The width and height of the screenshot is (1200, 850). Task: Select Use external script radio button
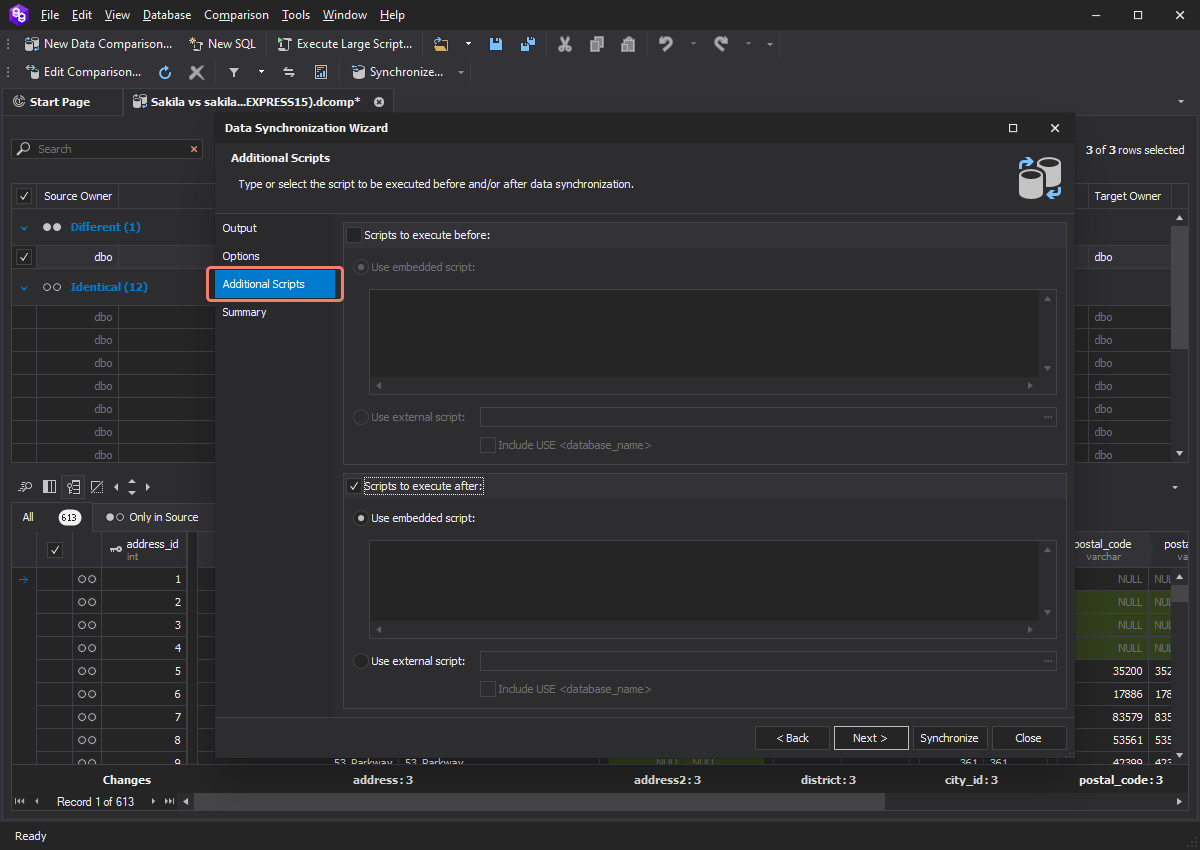pyautogui.click(x=360, y=661)
